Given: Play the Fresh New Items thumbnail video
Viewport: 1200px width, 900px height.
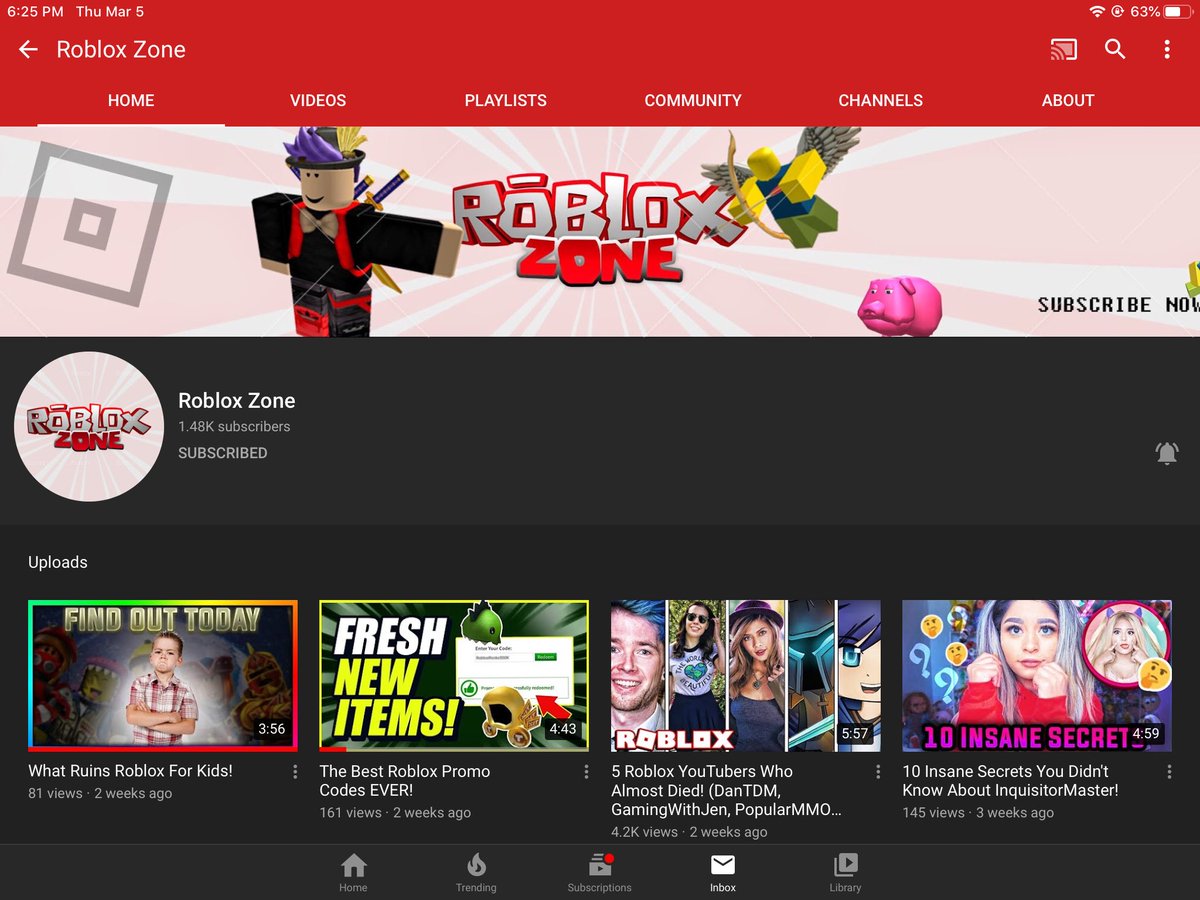Looking at the screenshot, I should (x=454, y=675).
